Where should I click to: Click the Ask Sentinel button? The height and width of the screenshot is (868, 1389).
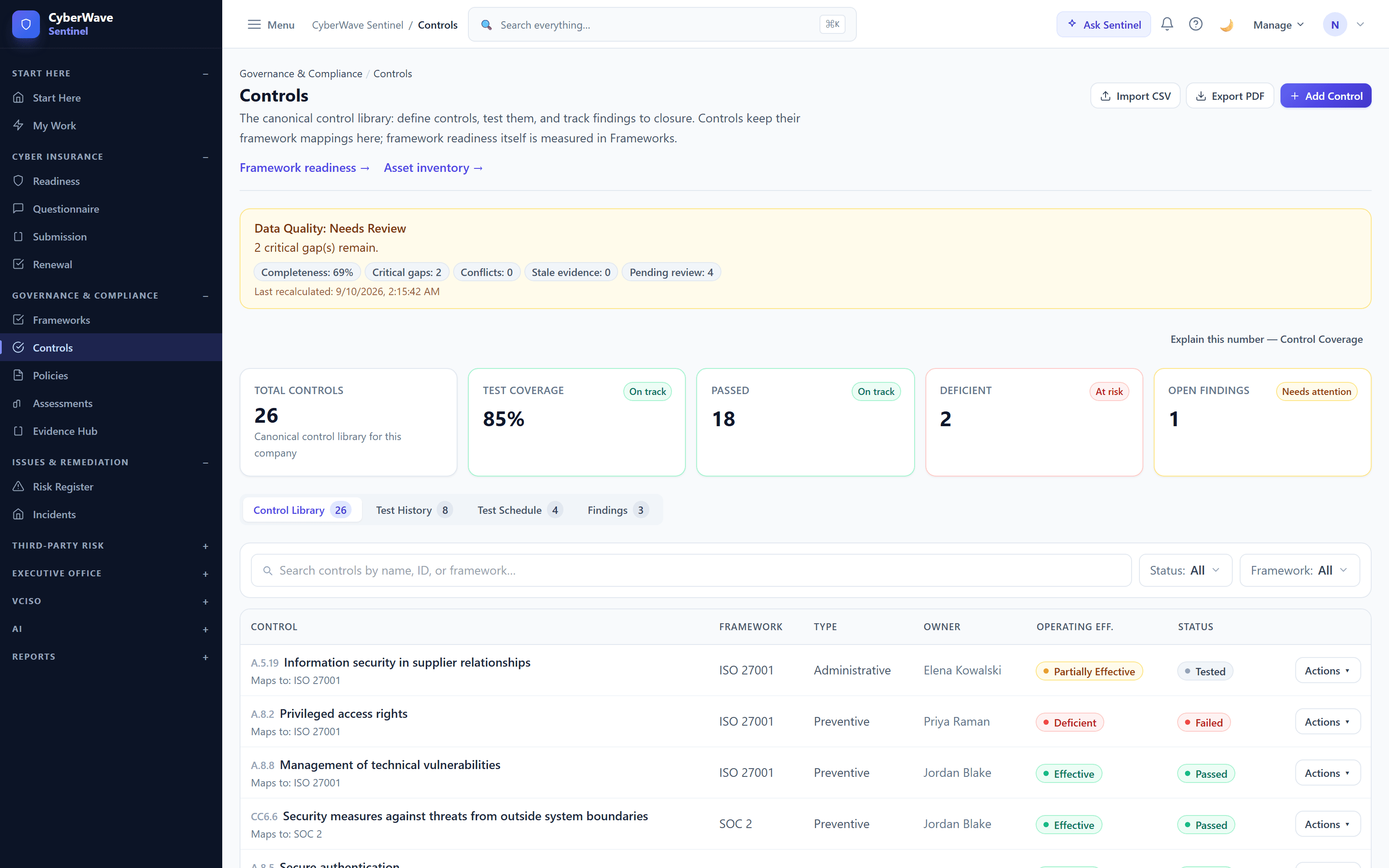coord(1103,24)
